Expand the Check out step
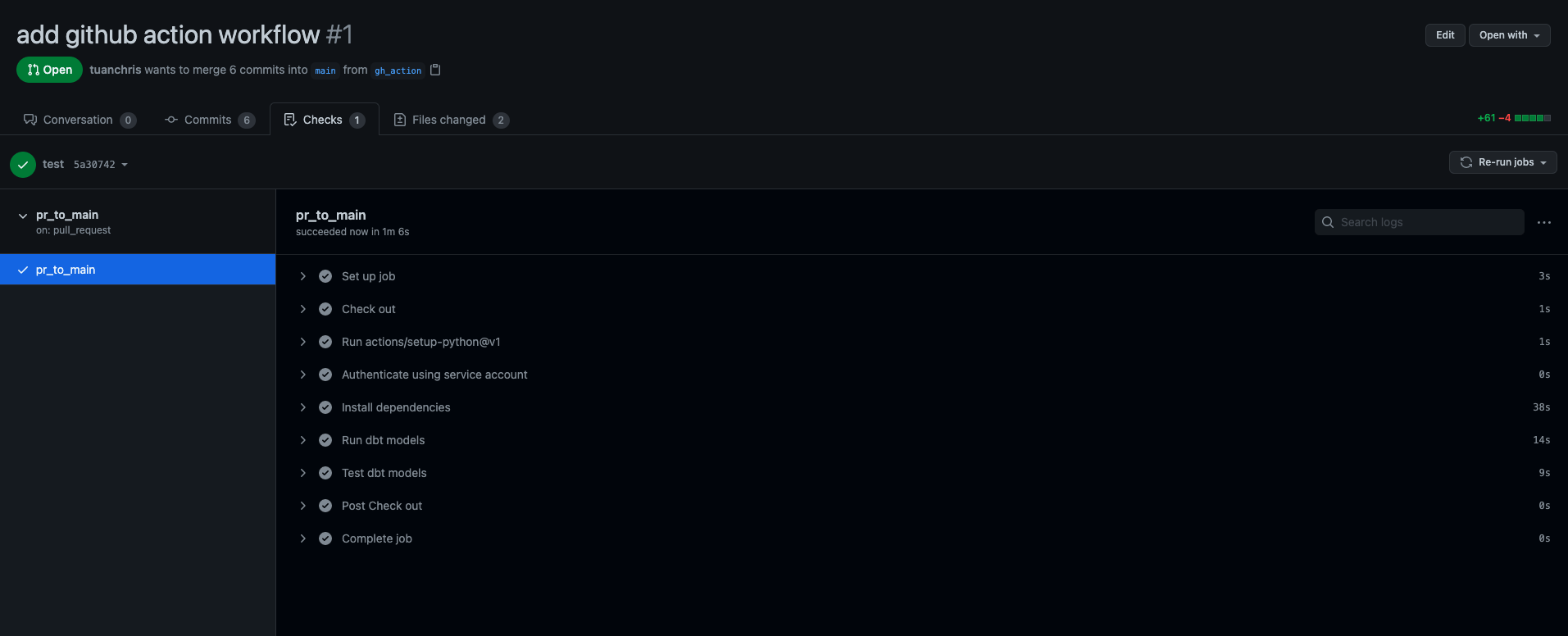 point(303,309)
